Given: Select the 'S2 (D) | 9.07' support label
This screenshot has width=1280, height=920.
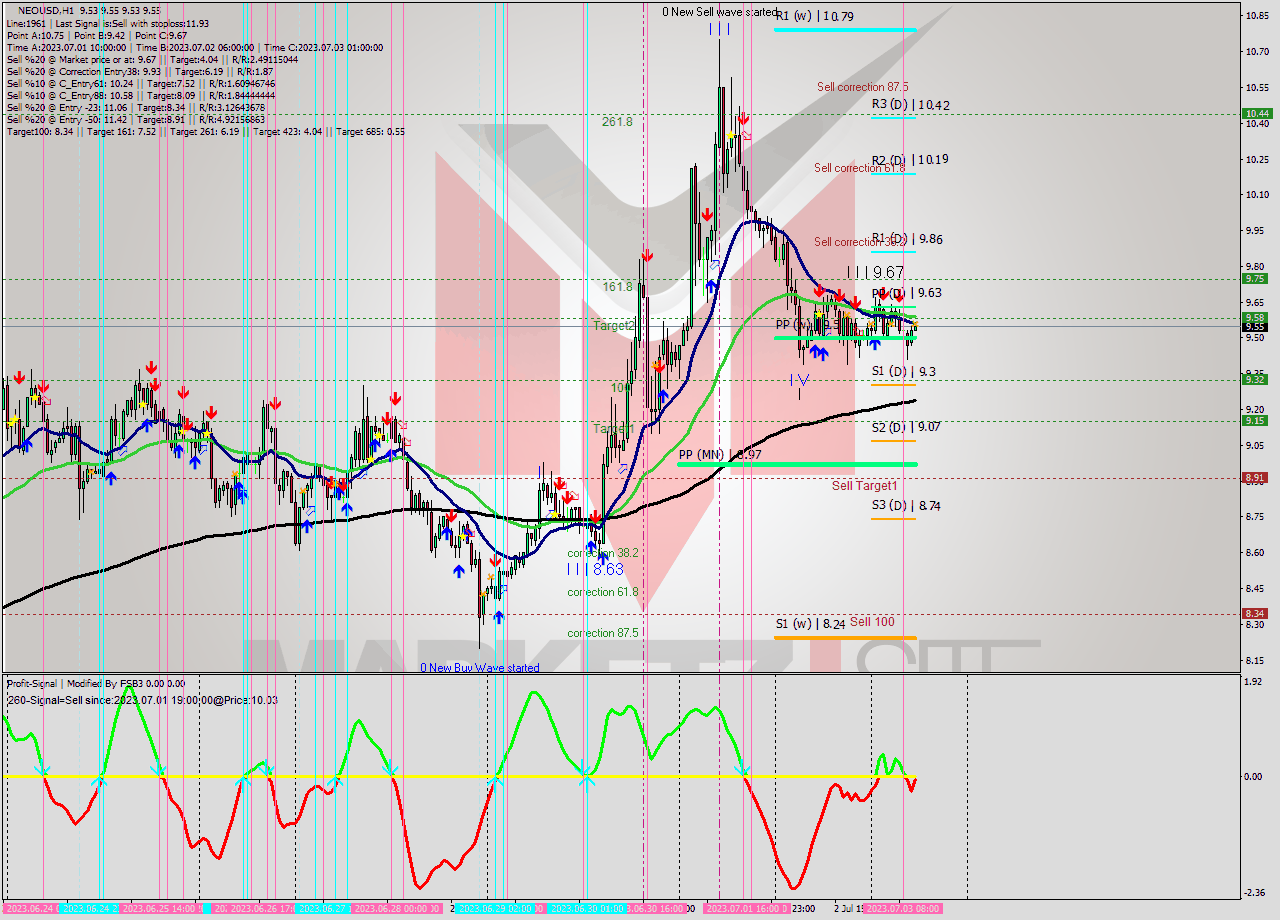Looking at the screenshot, I should click(906, 427).
